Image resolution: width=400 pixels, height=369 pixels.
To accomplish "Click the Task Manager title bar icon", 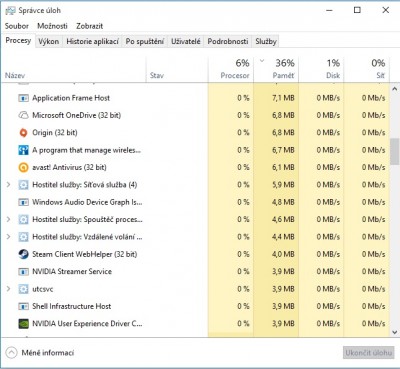I will 10,11.
